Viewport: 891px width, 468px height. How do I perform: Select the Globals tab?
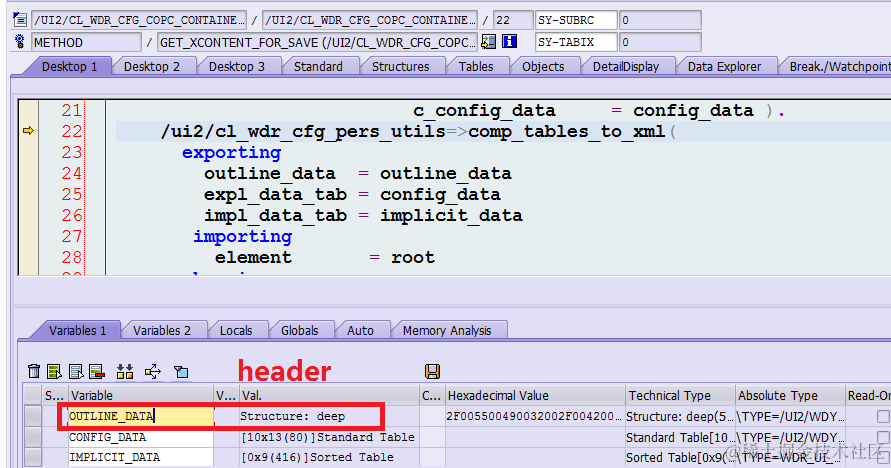point(299,331)
